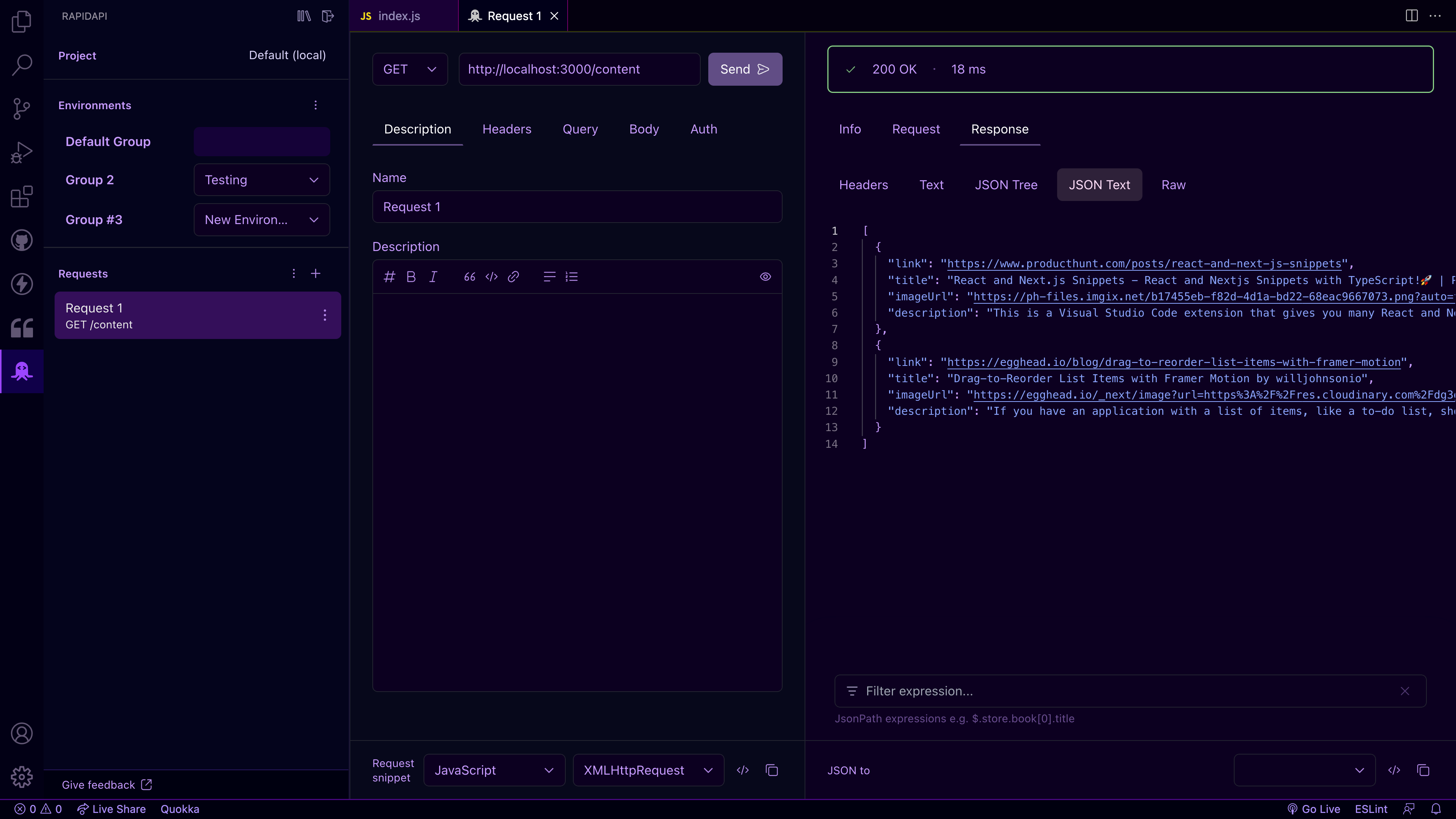This screenshot has width=1456, height=819.
Task: Open the egghead.io blog link in response
Action: tap(1174, 362)
